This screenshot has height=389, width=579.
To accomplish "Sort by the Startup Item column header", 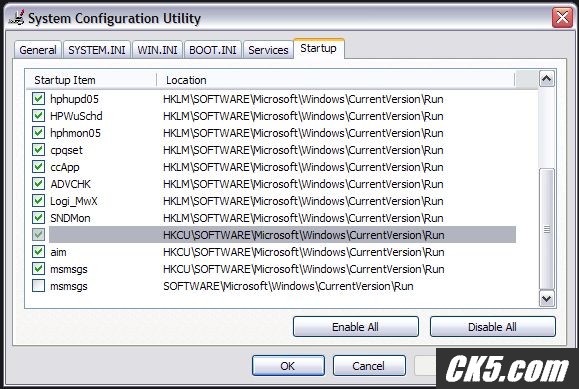I will coord(91,80).
